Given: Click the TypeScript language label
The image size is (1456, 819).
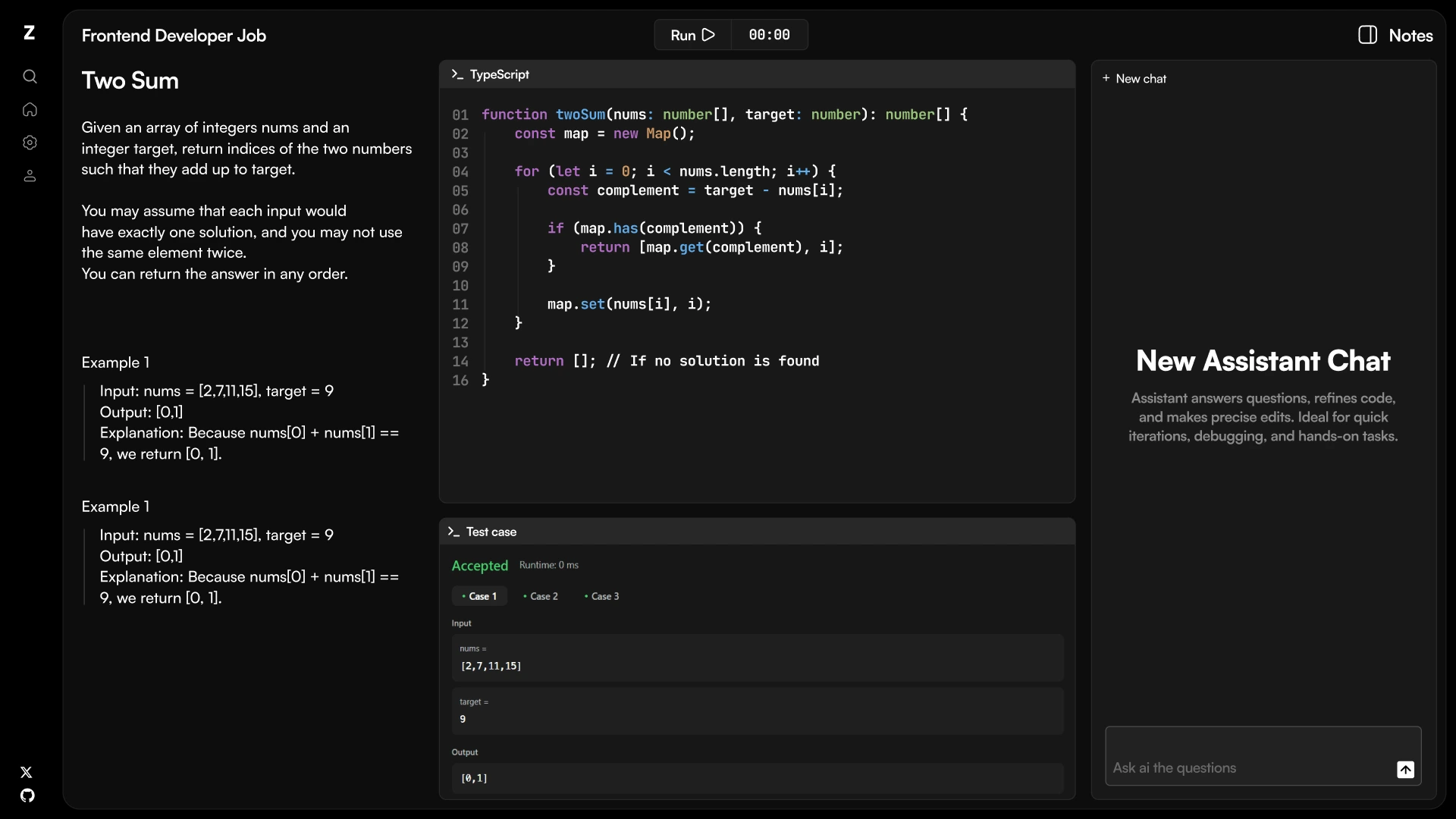Looking at the screenshot, I should pos(499,74).
